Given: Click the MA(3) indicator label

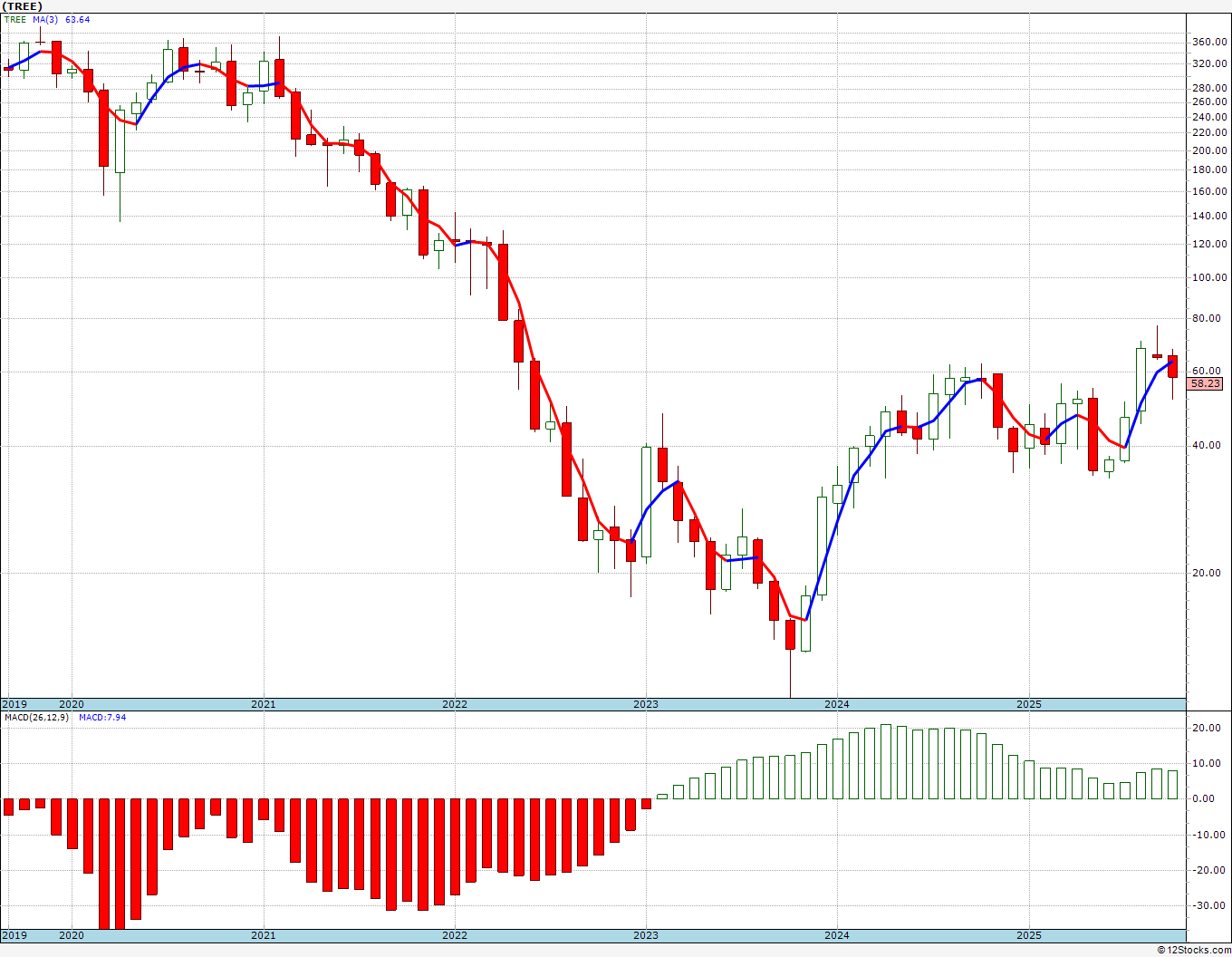Looking at the screenshot, I should pos(45,19).
